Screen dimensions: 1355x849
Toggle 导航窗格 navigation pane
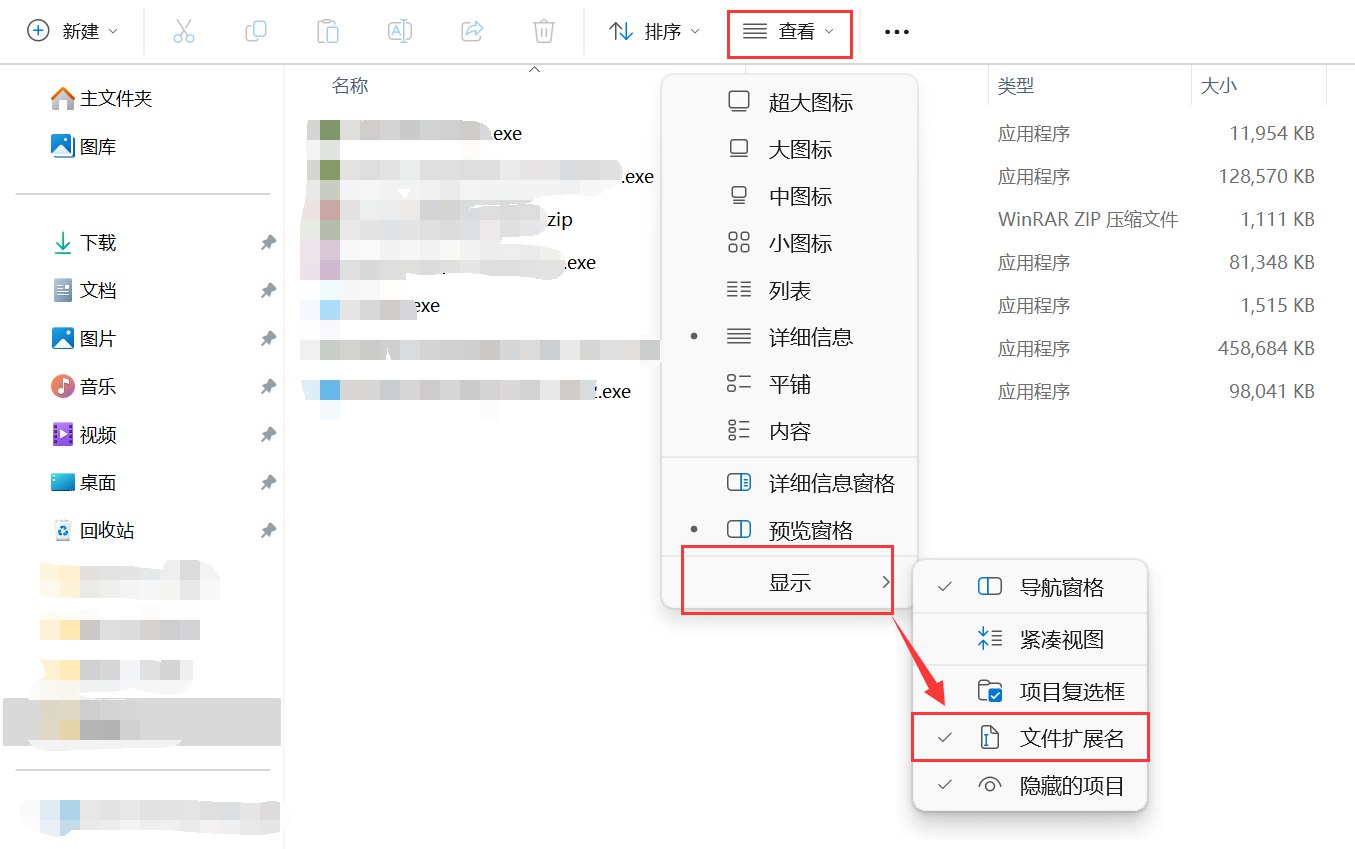(x=1030, y=587)
